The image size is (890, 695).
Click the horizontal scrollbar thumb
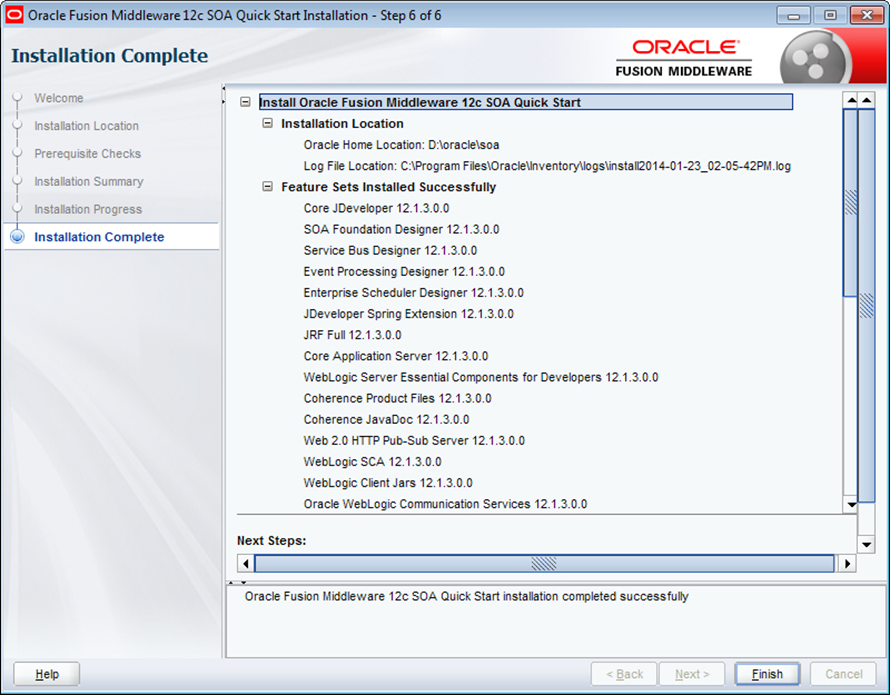(x=544, y=564)
